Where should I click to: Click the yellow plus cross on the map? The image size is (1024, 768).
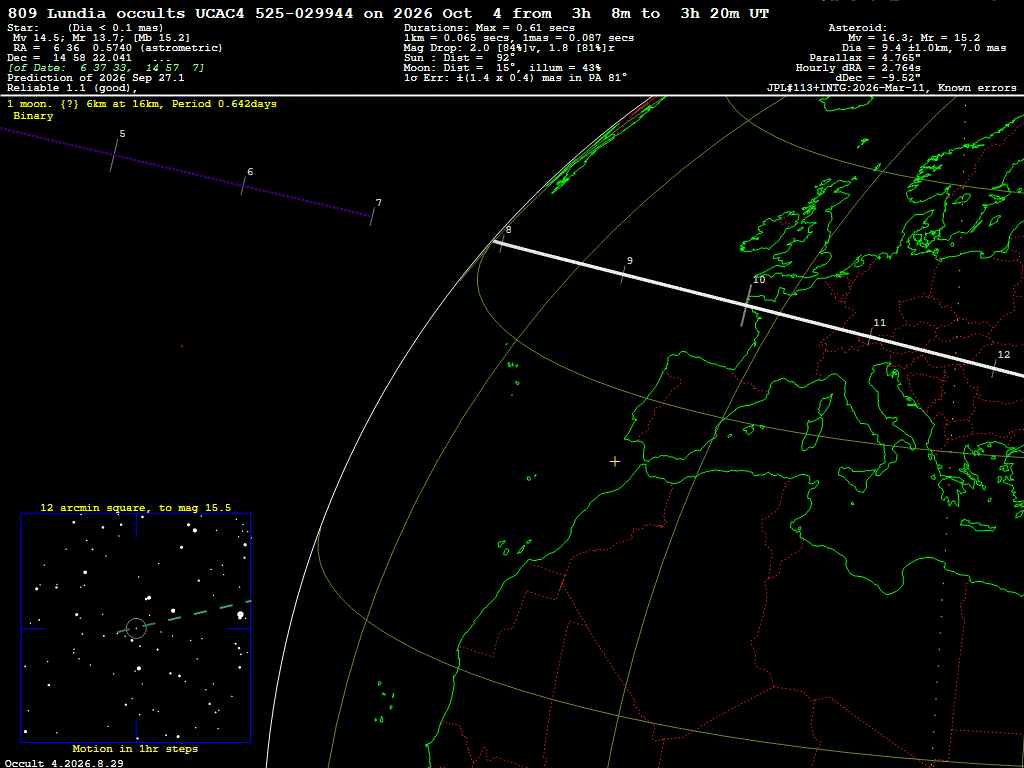(x=615, y=462)
